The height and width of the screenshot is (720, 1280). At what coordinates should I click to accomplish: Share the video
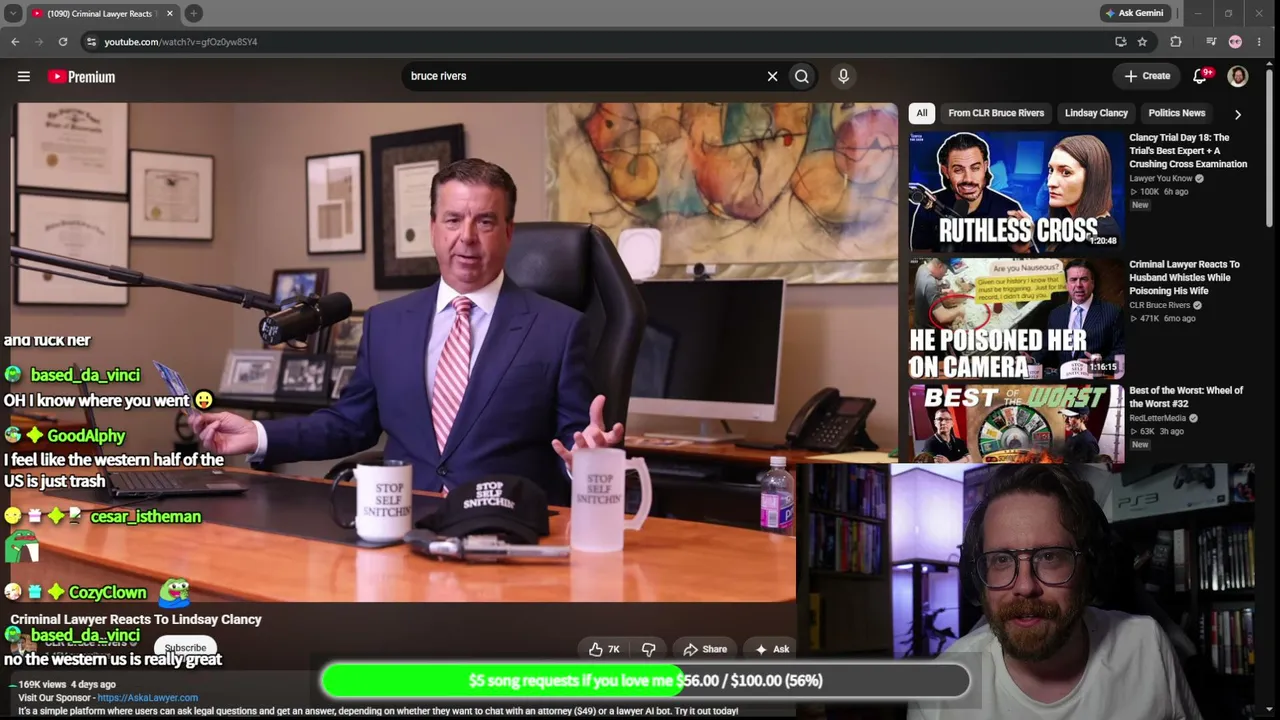click(705, 649)
